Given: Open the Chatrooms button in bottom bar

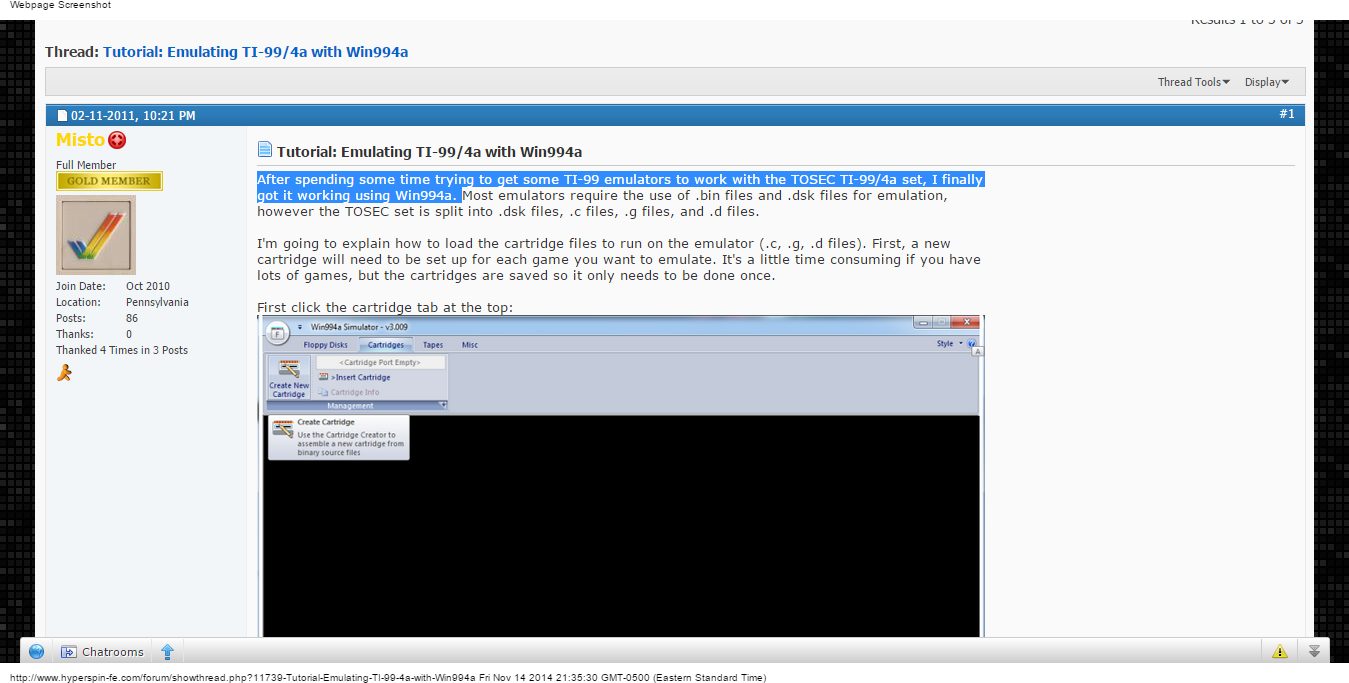Looking at the screenshot, I should coord(103,652).
